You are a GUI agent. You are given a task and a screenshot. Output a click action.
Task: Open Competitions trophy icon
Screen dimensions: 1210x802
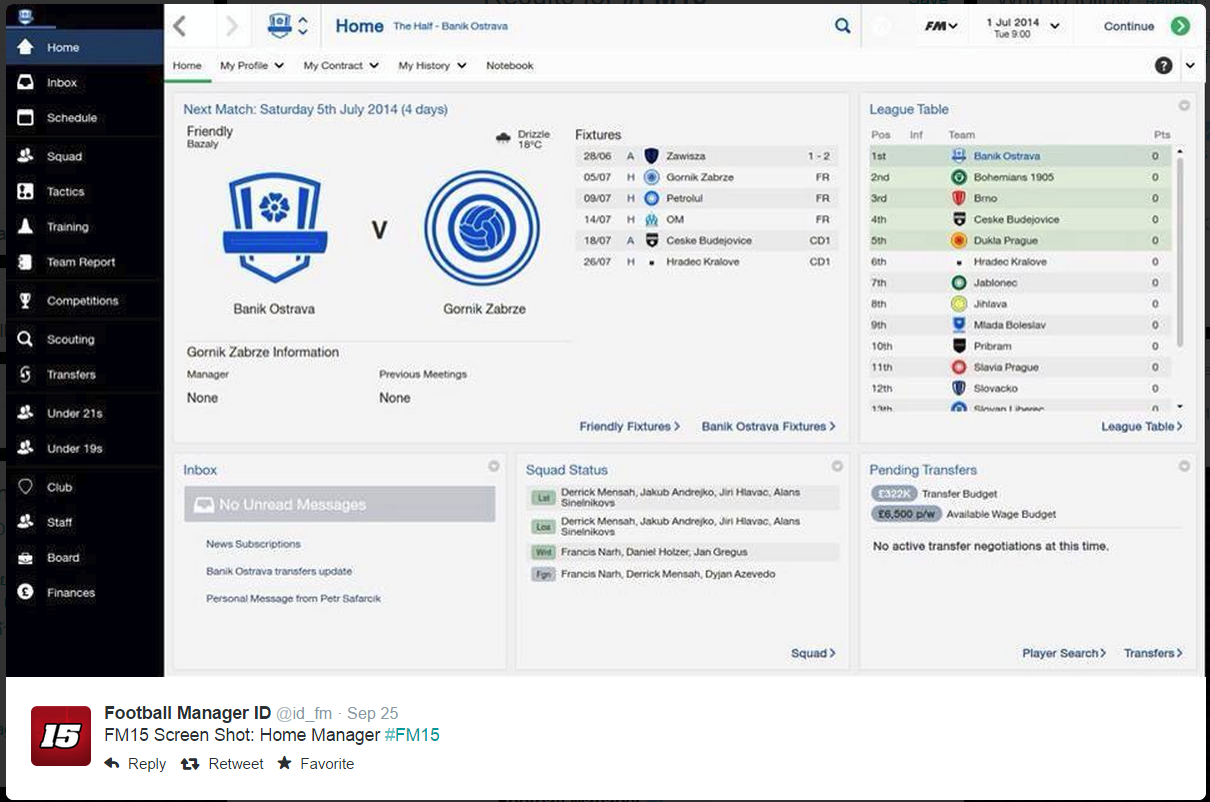point(26,300)
